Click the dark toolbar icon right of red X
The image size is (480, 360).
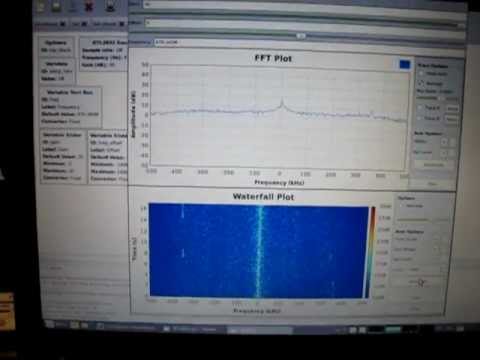pyautogui.click(x=110, y=6)
